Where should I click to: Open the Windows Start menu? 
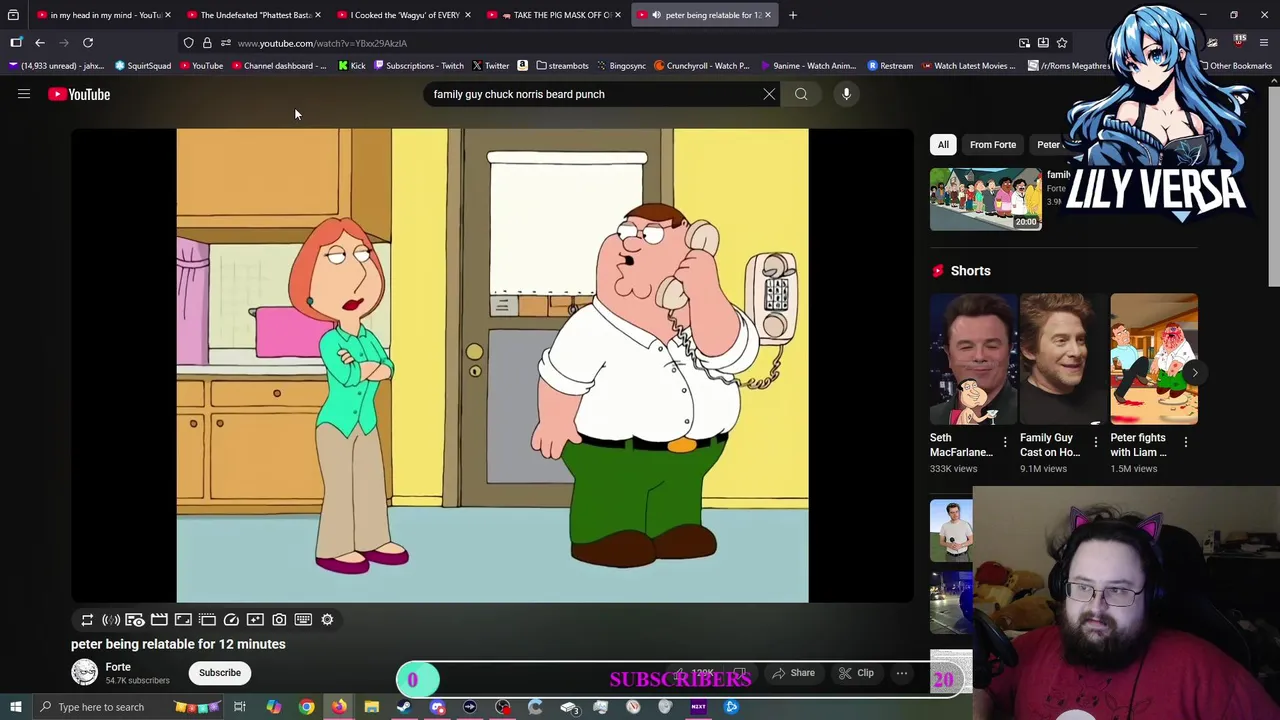tap(16, 707)
